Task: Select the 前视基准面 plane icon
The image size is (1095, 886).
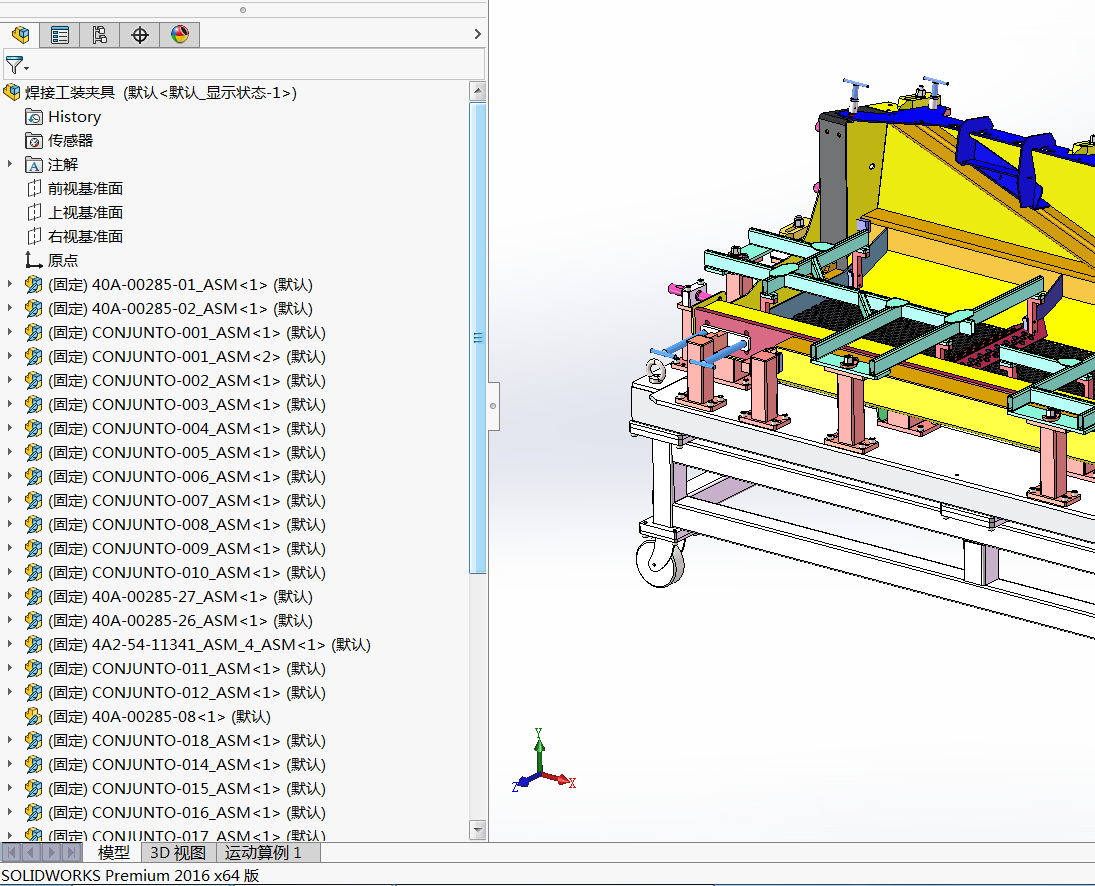Action: point(34,189)
